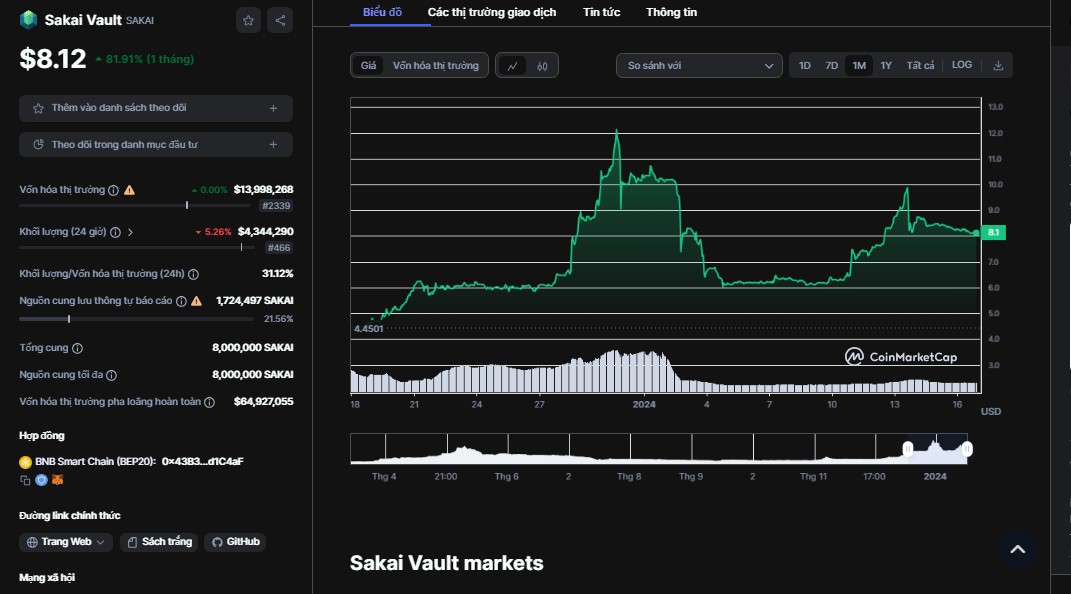Click info icon next to Vốn hóa thị trường
Image resolution: width=1071 pixels, height=594 pixels.
point(113,190)
